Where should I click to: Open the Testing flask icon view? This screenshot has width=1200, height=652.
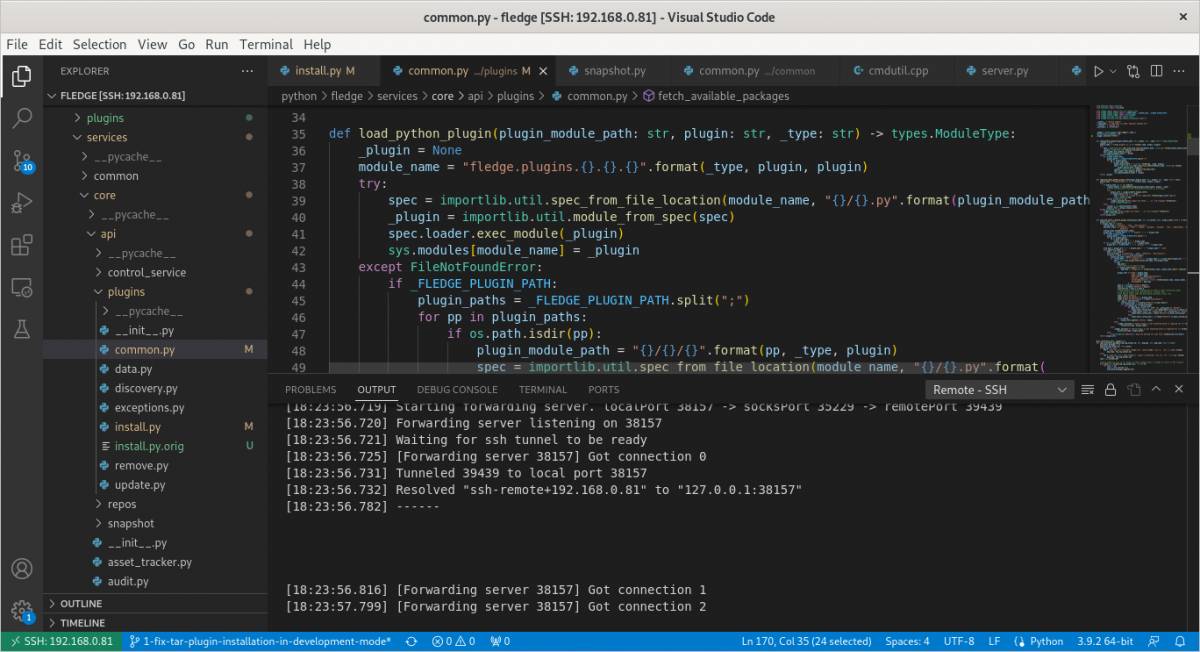click(x=21, y=328)
